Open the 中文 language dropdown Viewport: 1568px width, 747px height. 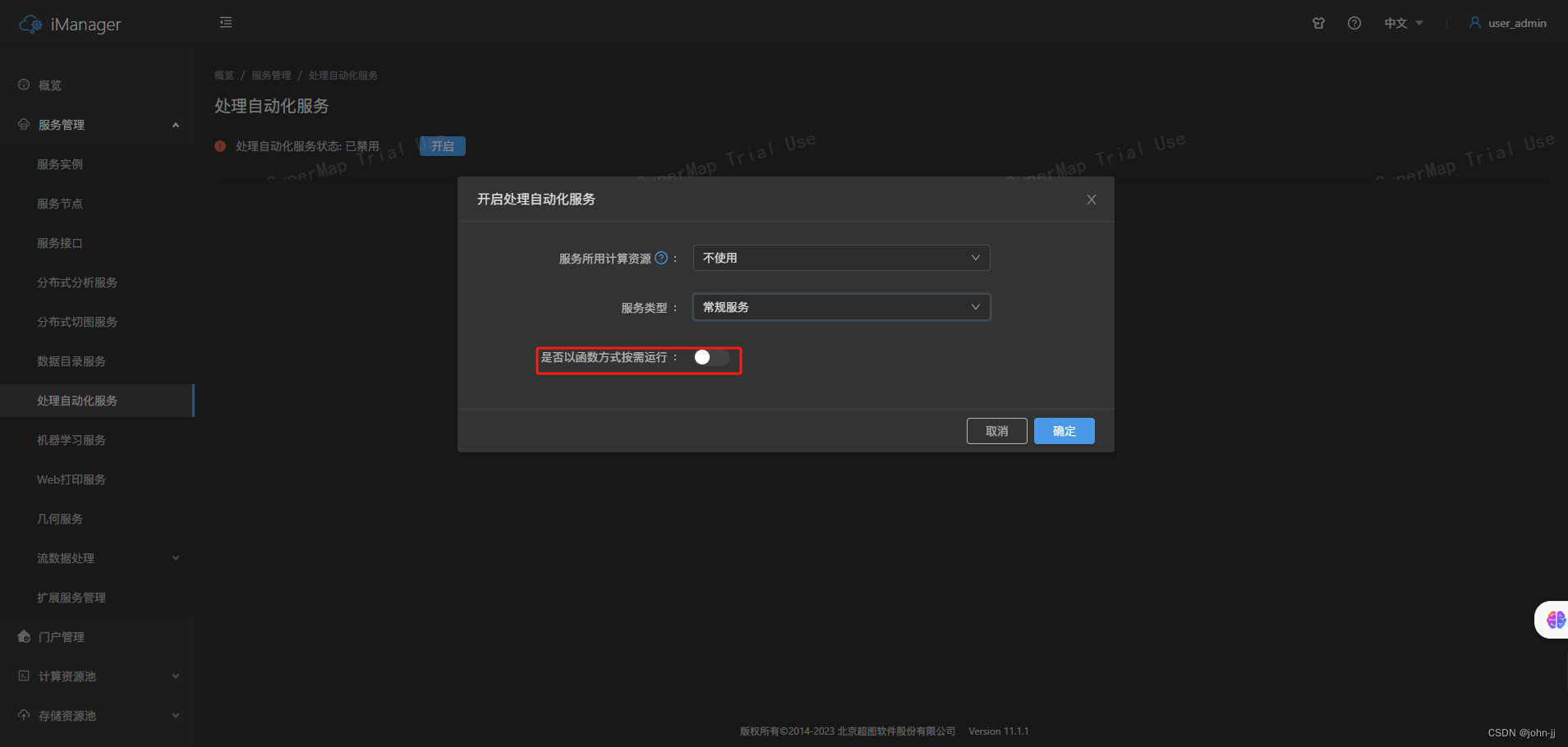(x=1403, y=23)
